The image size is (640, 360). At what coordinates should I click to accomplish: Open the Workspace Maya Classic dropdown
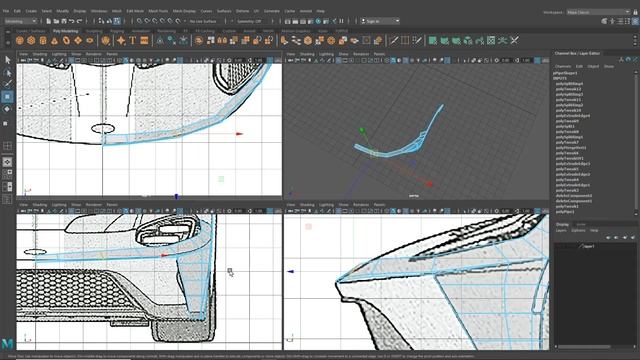point(598,12)
